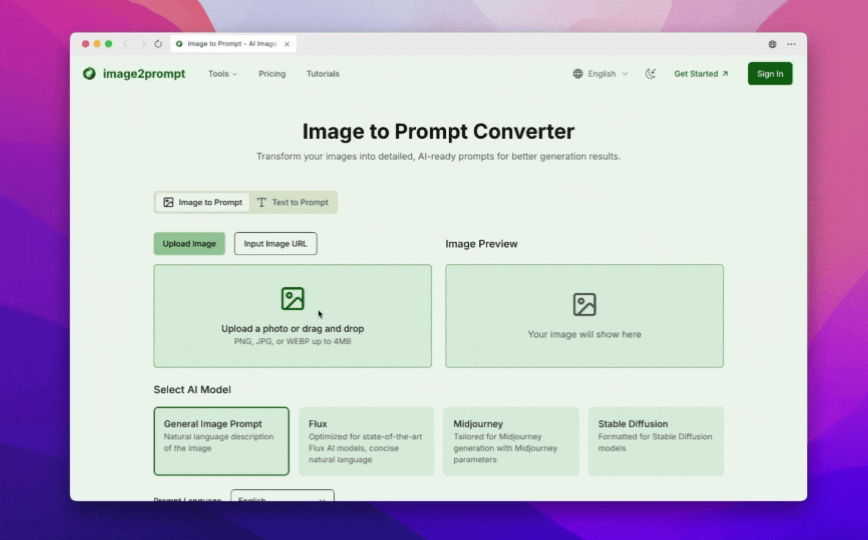
Task: Click the globe icon beside English
Action: 577,74
